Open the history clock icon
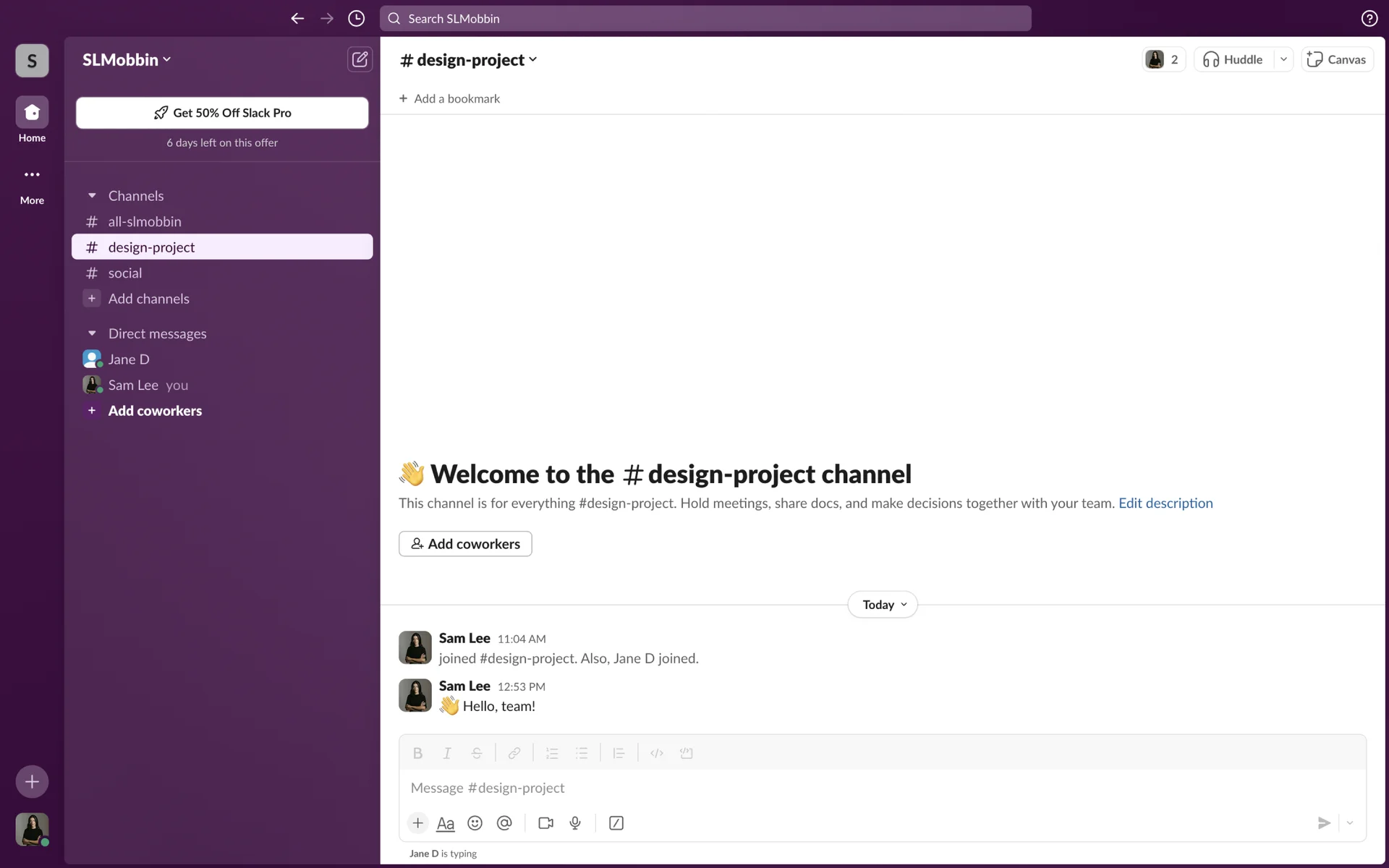The height and width of the screenshot is (868, 1389). point(356,19)
